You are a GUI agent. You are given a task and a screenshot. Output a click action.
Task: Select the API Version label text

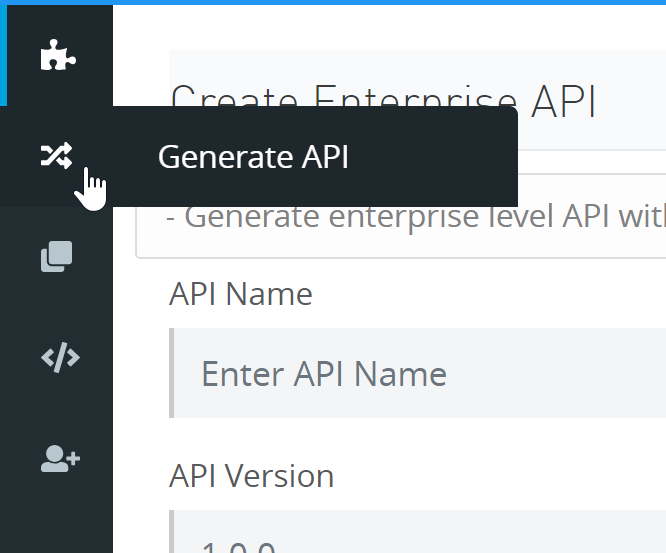[x=251, y=476]
